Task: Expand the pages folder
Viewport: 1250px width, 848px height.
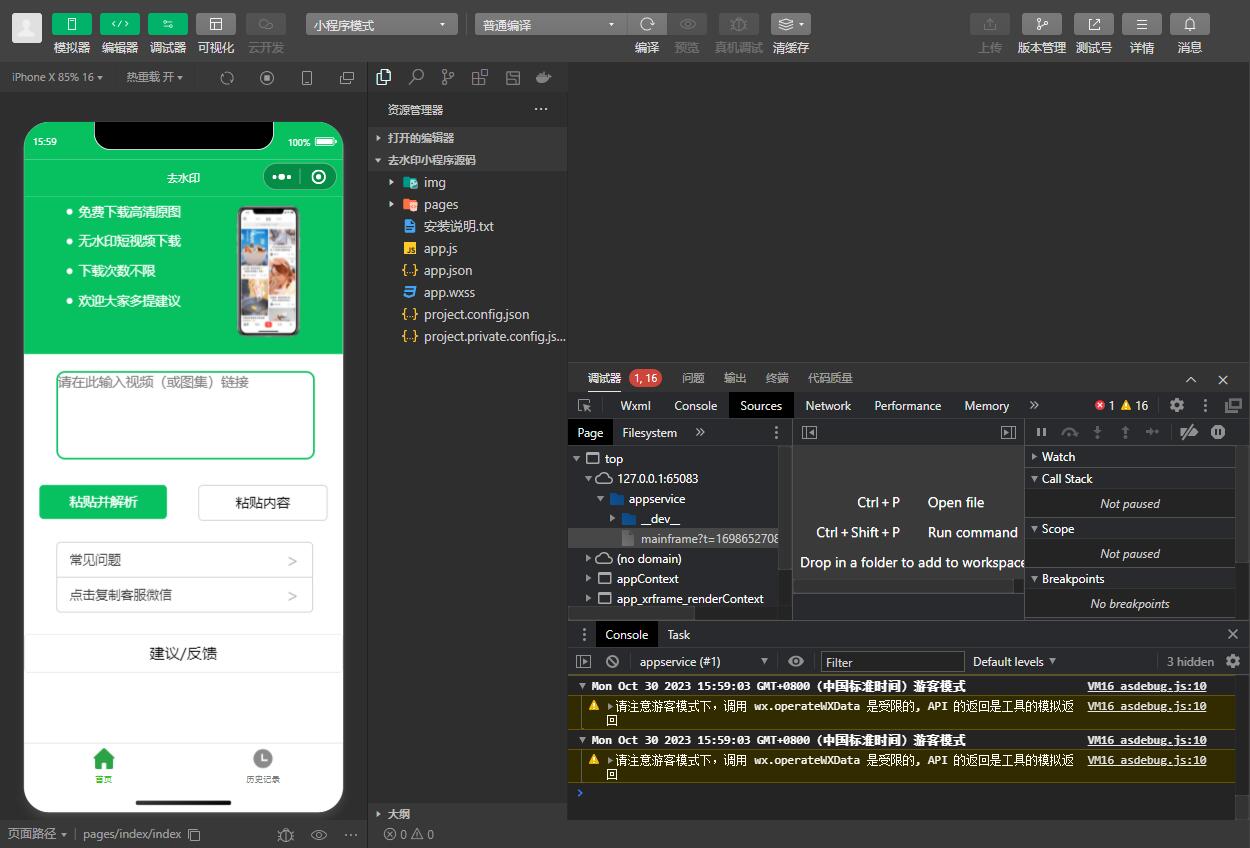Action: (x=467, y=204)
